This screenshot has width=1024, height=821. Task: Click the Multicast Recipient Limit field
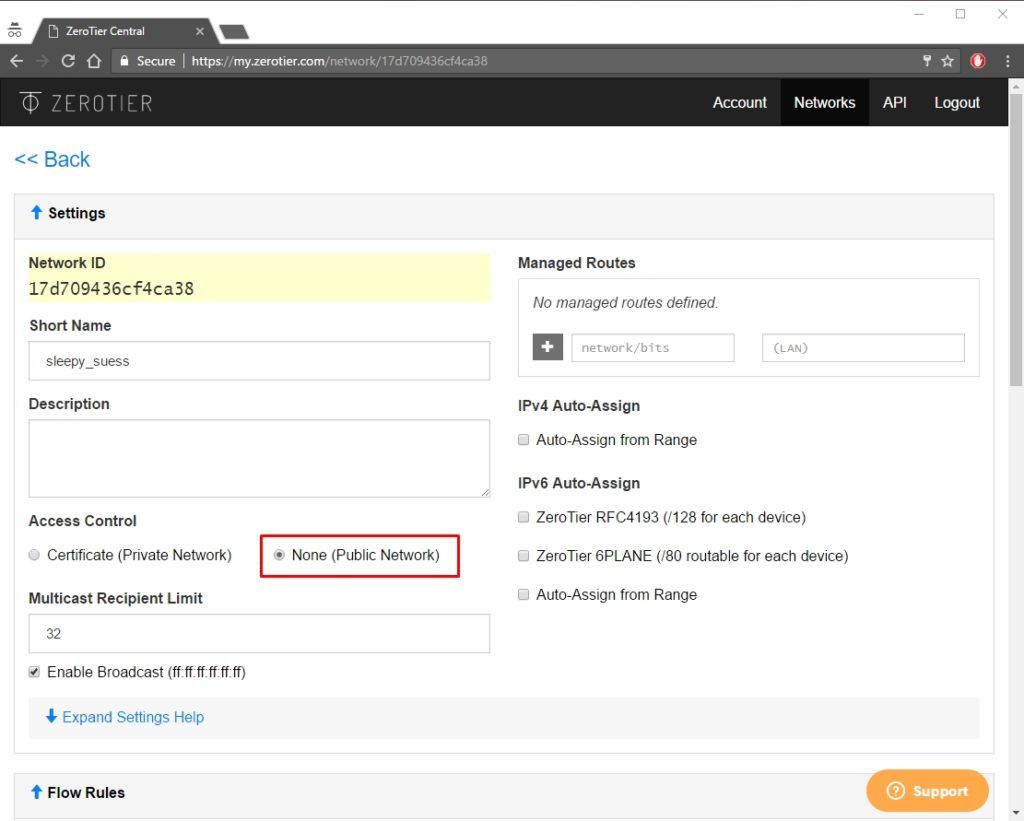coord(259,633)
